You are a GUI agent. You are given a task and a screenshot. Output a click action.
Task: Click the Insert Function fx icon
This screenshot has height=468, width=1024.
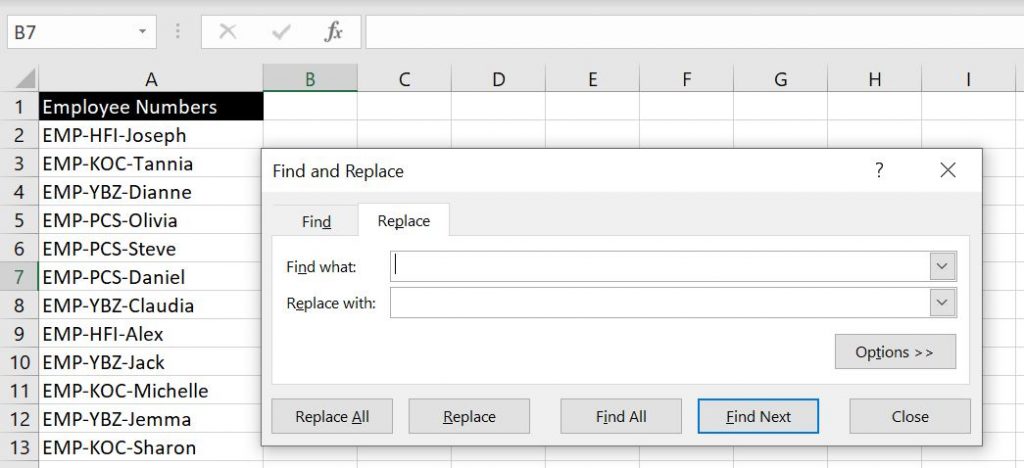(x=334, y=32)
